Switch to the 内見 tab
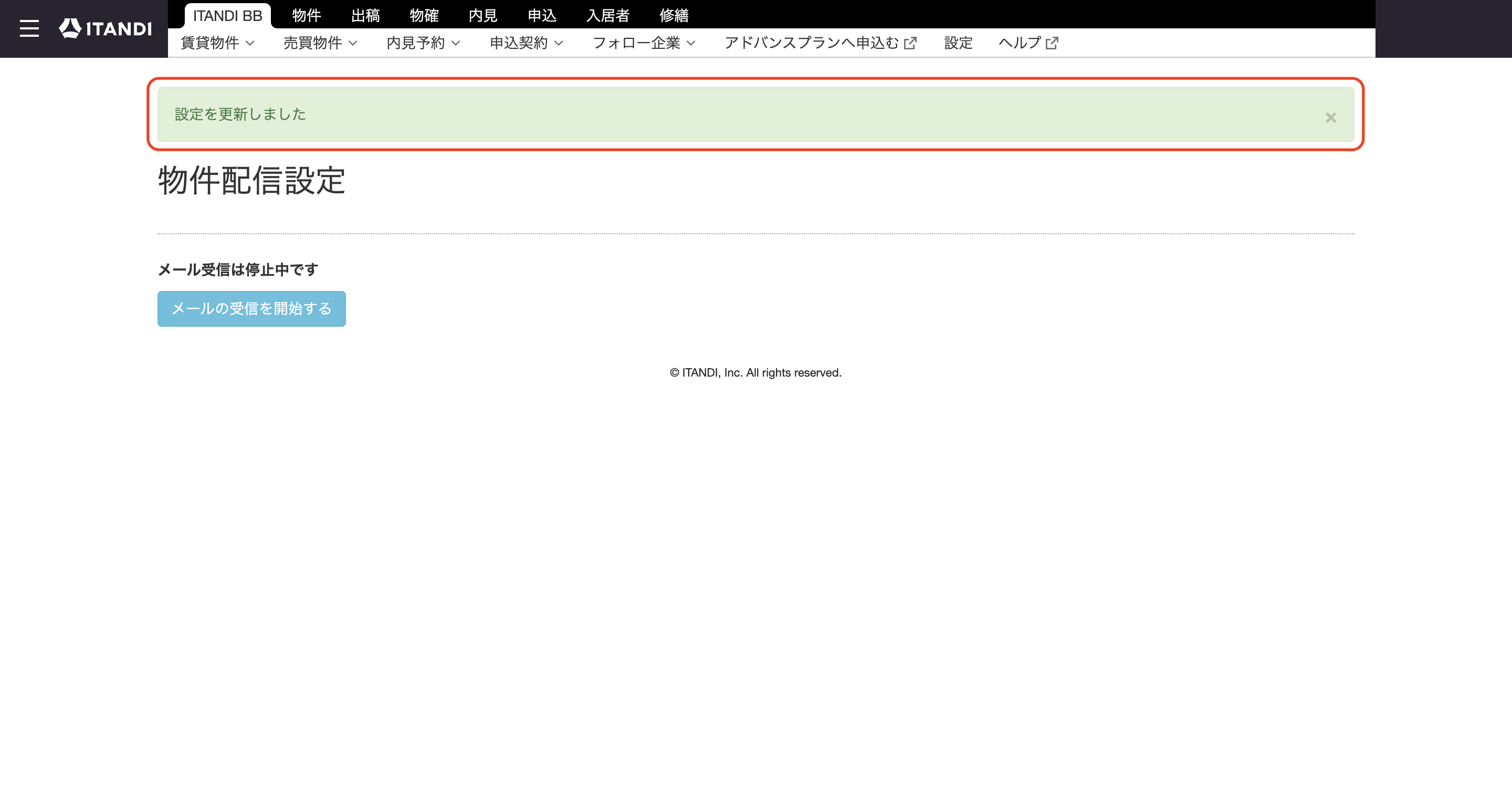The width and height of the screenshot is (1512, 791). pyautogui.click(x=482, y=15)
